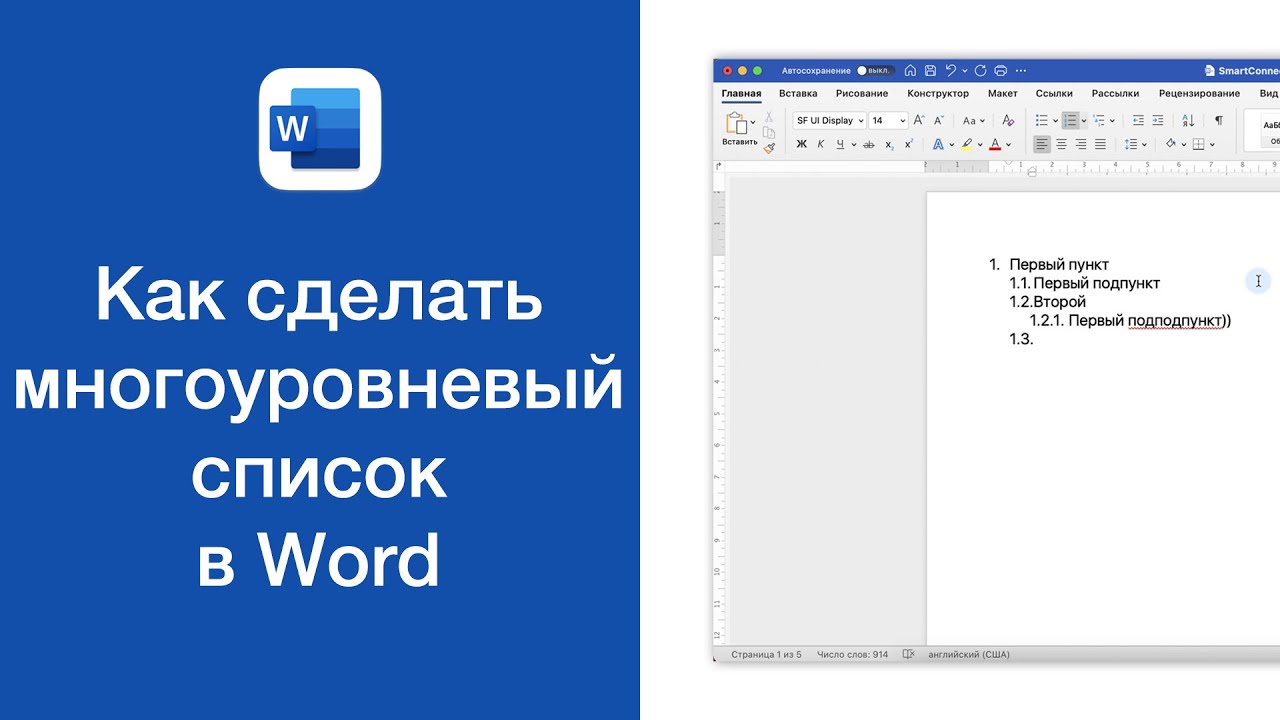Click the Страница 1 из 5 status indicator
1280x720 pixels.
click(766, 654)
